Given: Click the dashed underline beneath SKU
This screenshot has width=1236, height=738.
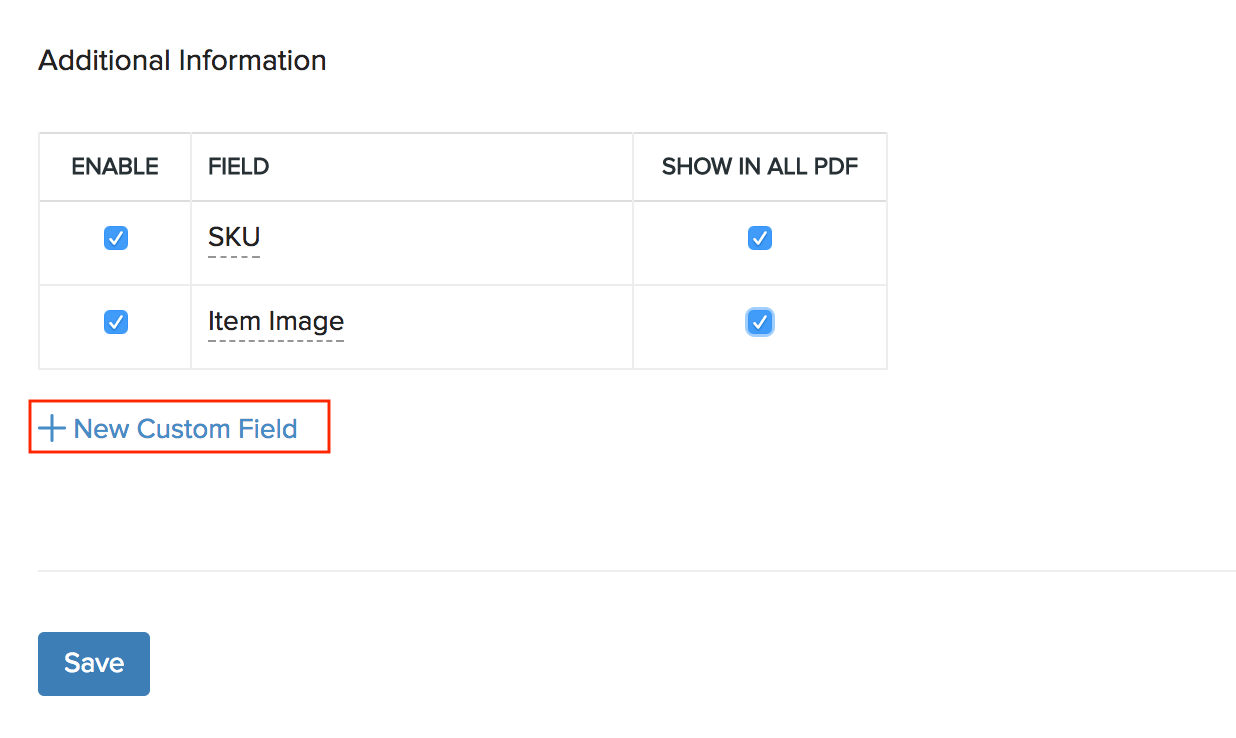Looking at the screenshot, I should click(x=234, y=257).
